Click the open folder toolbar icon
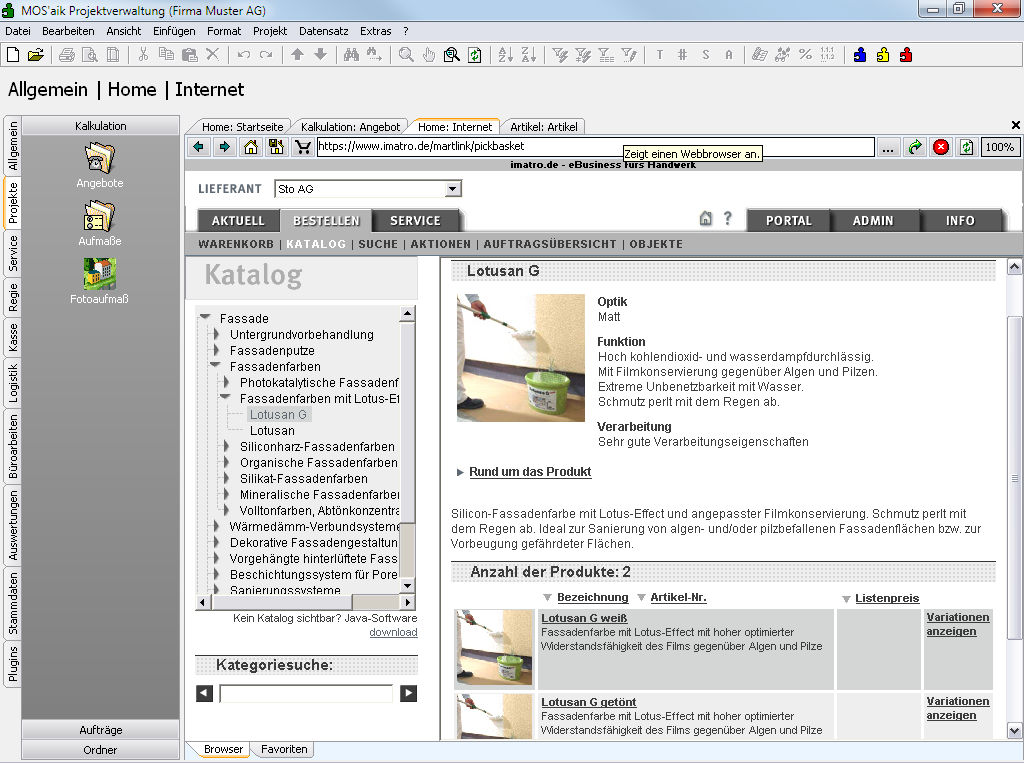1024x764 pixels. (36, 55)
